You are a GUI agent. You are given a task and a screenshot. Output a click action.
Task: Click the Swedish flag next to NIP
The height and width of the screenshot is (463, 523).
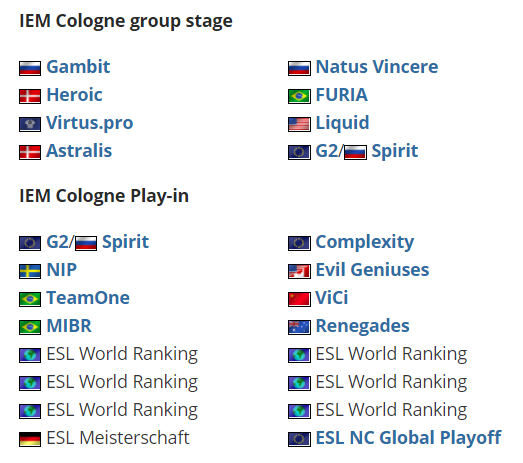(x=30, y=271)
